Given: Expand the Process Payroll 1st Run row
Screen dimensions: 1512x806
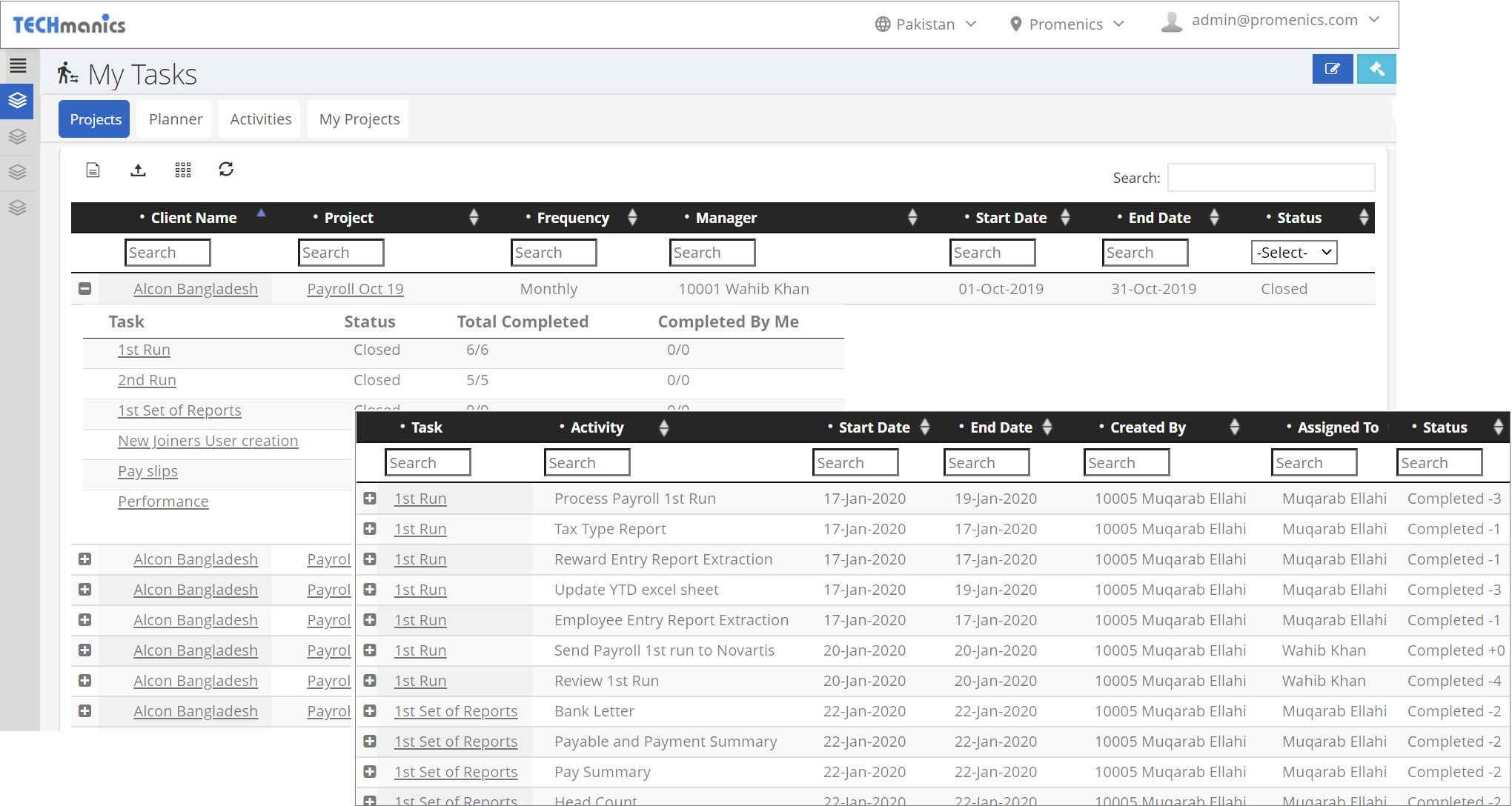Looking at the screenshot, I should click(370, 498).
